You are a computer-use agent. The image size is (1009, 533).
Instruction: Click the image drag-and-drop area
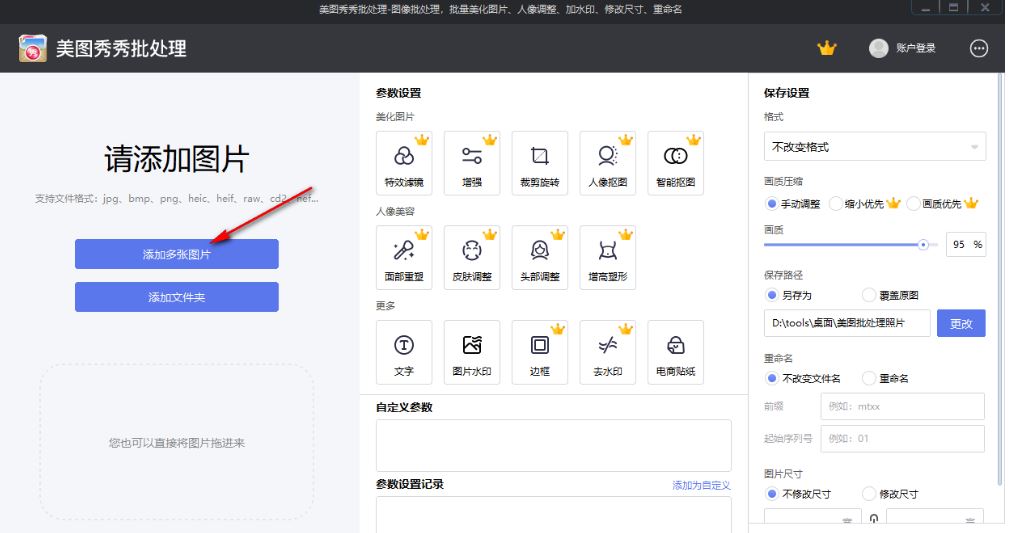(176, 442)
